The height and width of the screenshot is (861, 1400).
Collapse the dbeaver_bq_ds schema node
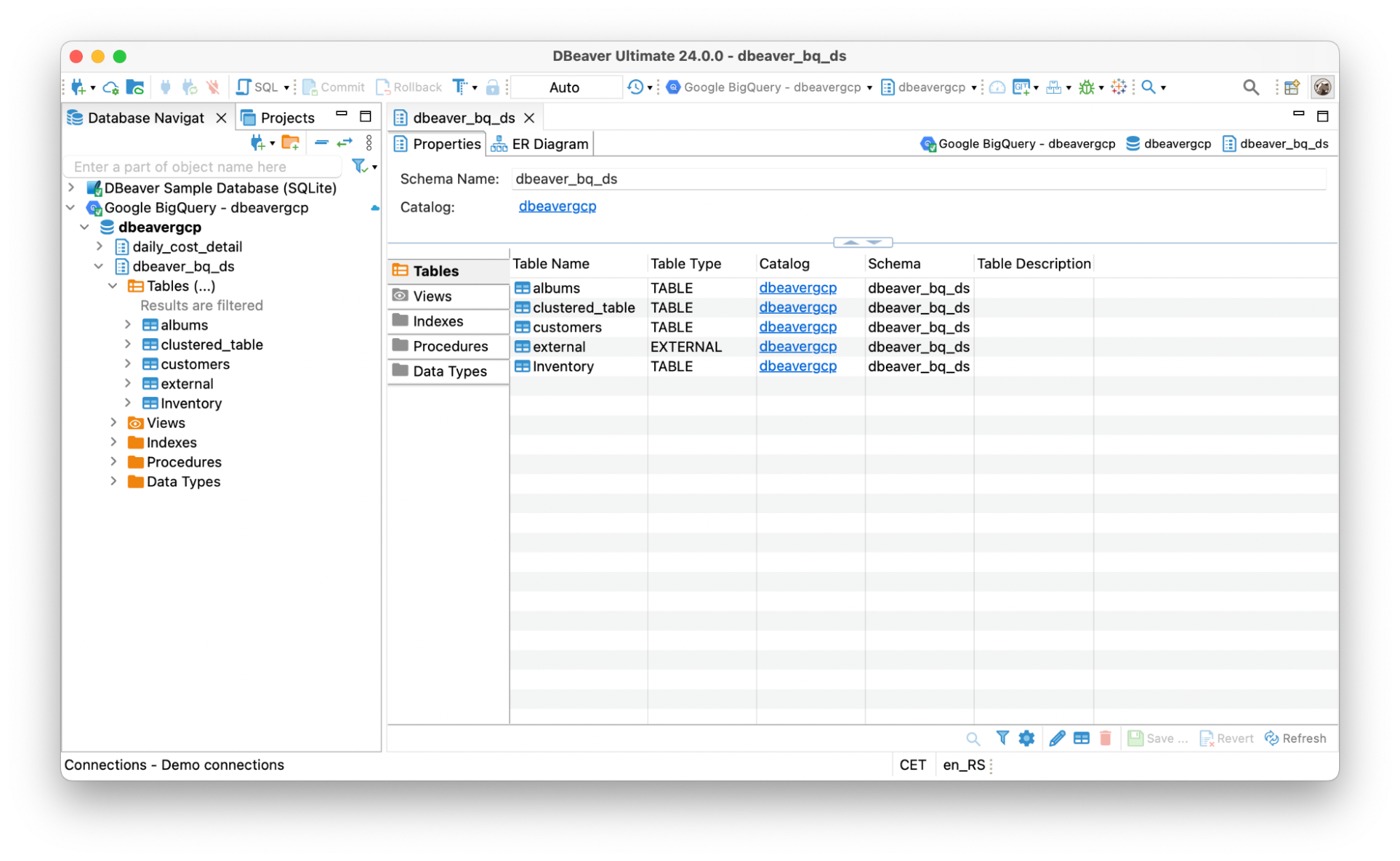point(99,266)
